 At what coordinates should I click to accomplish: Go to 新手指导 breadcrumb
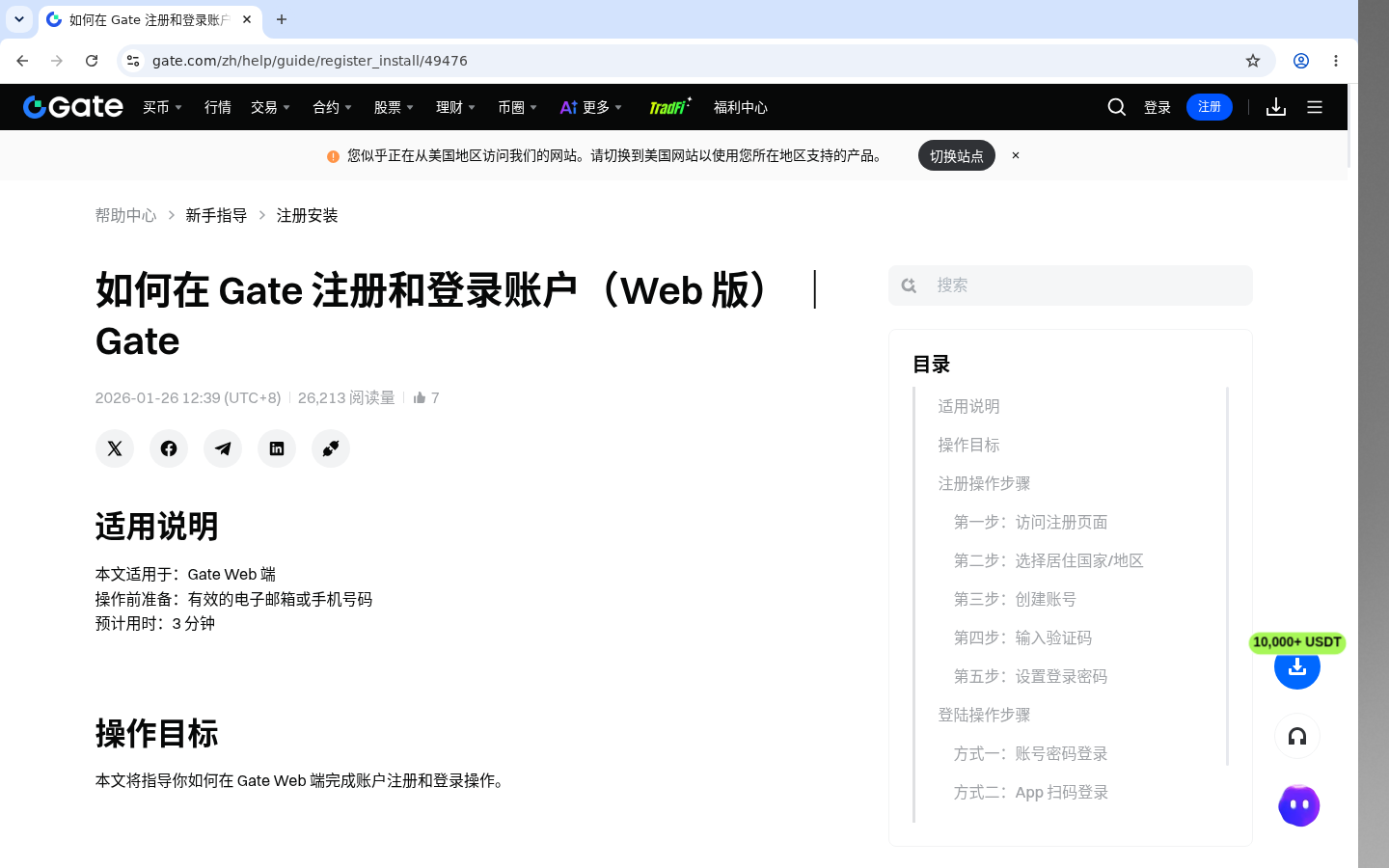216,215
